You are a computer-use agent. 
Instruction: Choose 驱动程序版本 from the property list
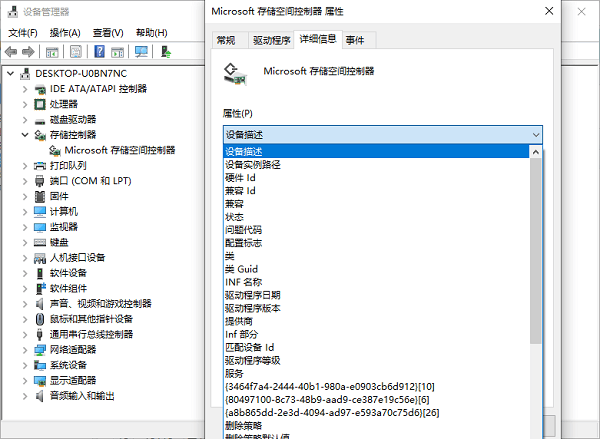(x=377, y=308)
